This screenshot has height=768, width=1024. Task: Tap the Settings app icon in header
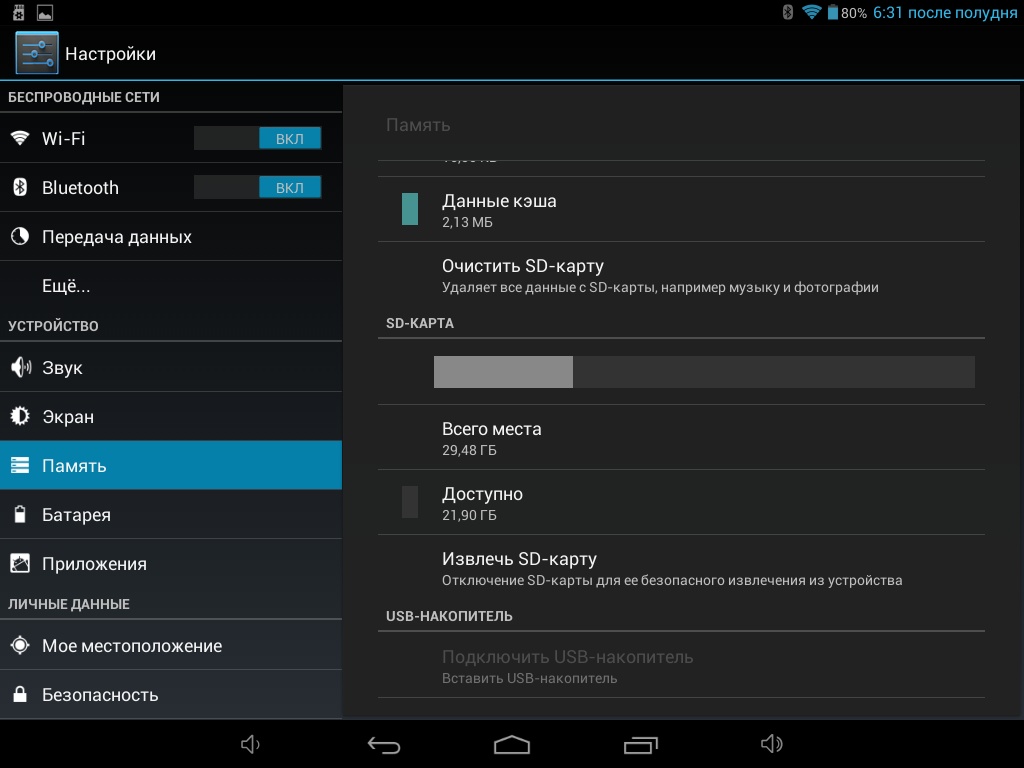click(x=37, y=53)
